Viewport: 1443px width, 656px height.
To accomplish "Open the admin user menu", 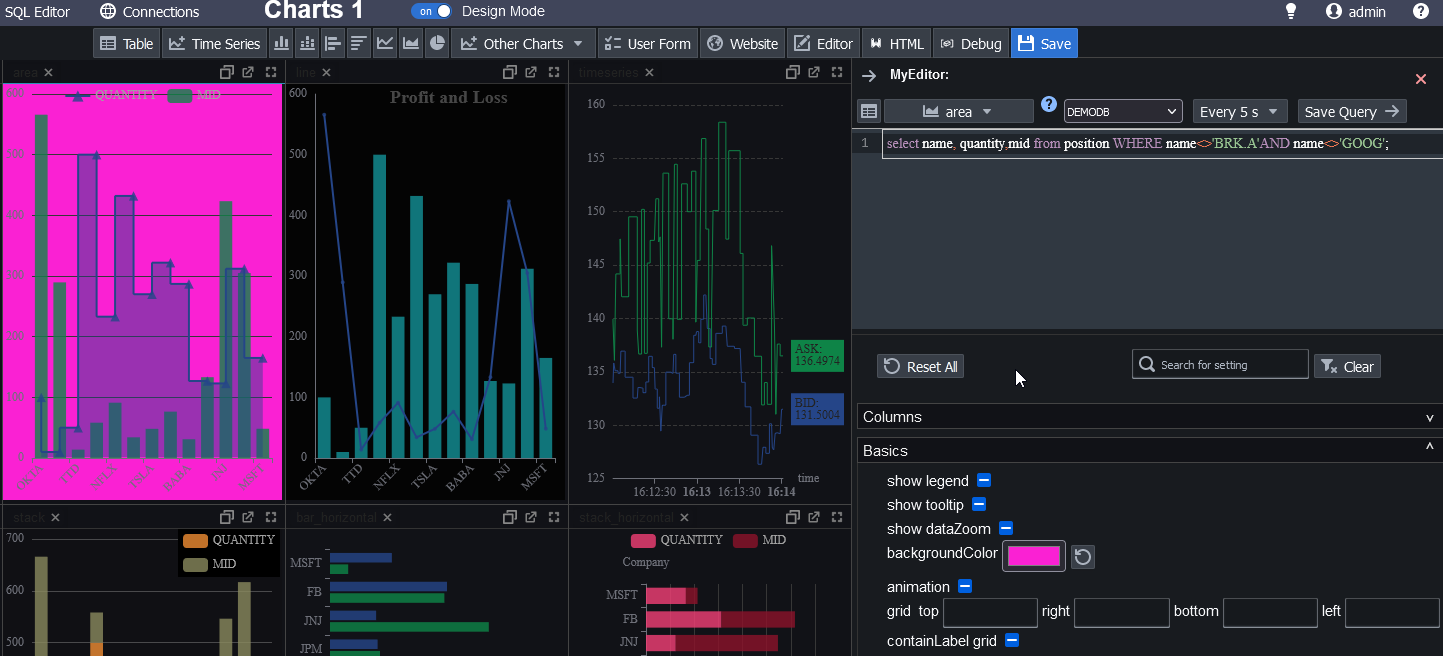I will point(1356,12).
